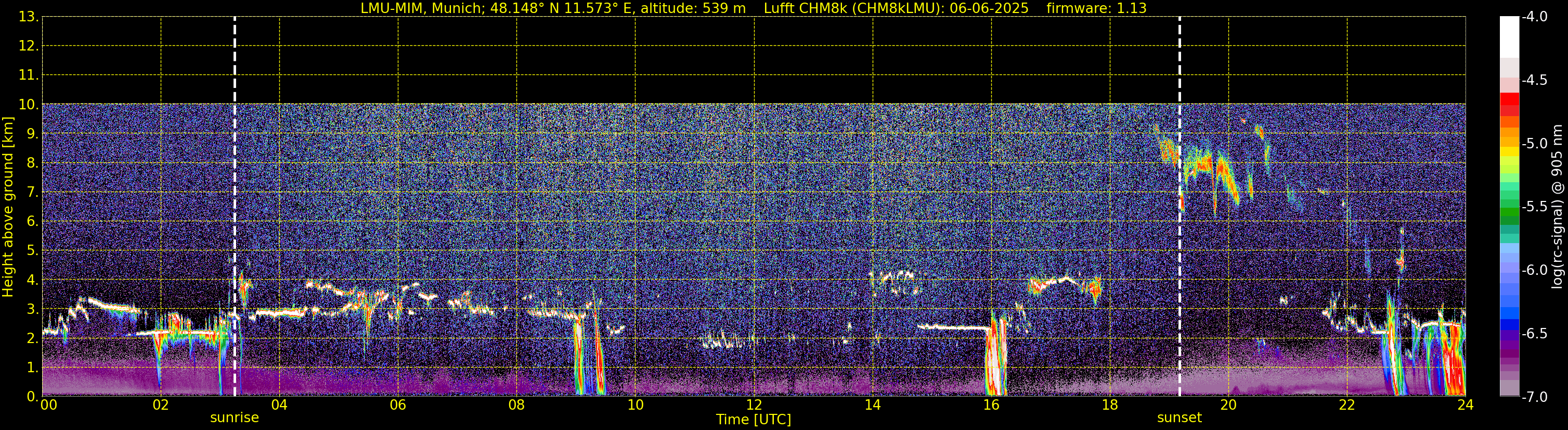Click the '5.' height tick label
The image size is (1568, 430).
click(32, 251)
